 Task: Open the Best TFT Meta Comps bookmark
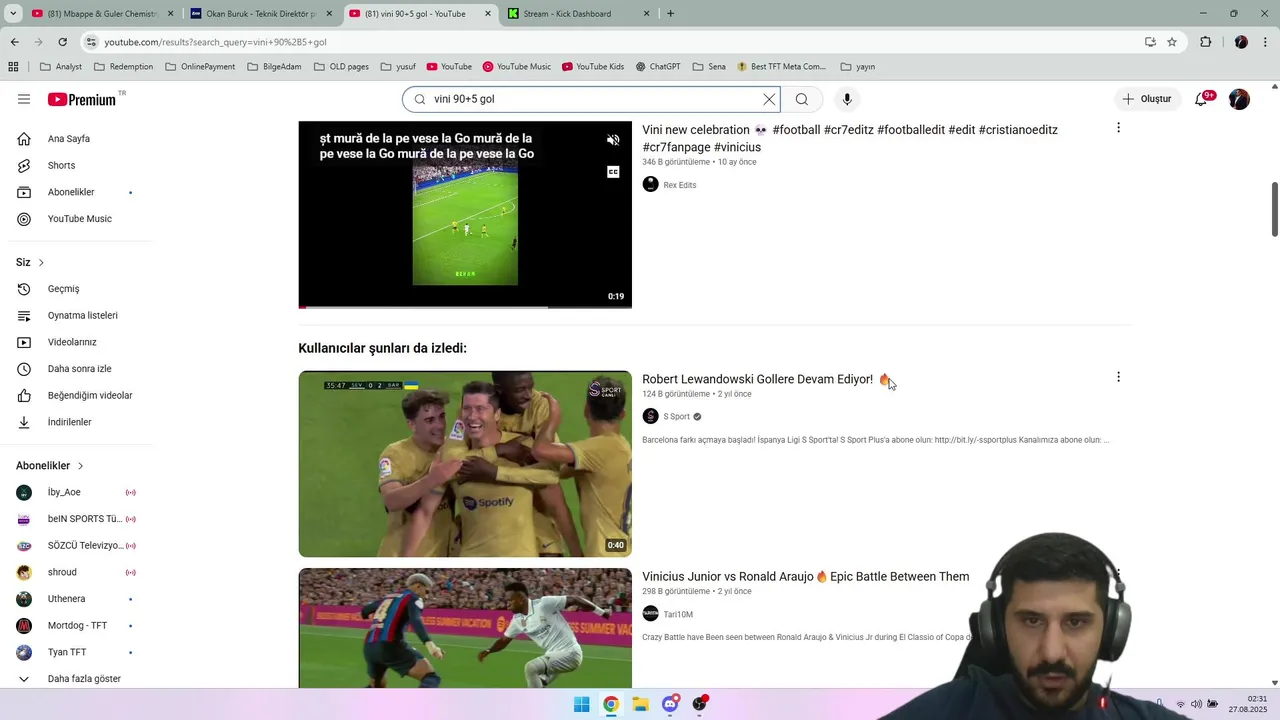pos(782,67)
